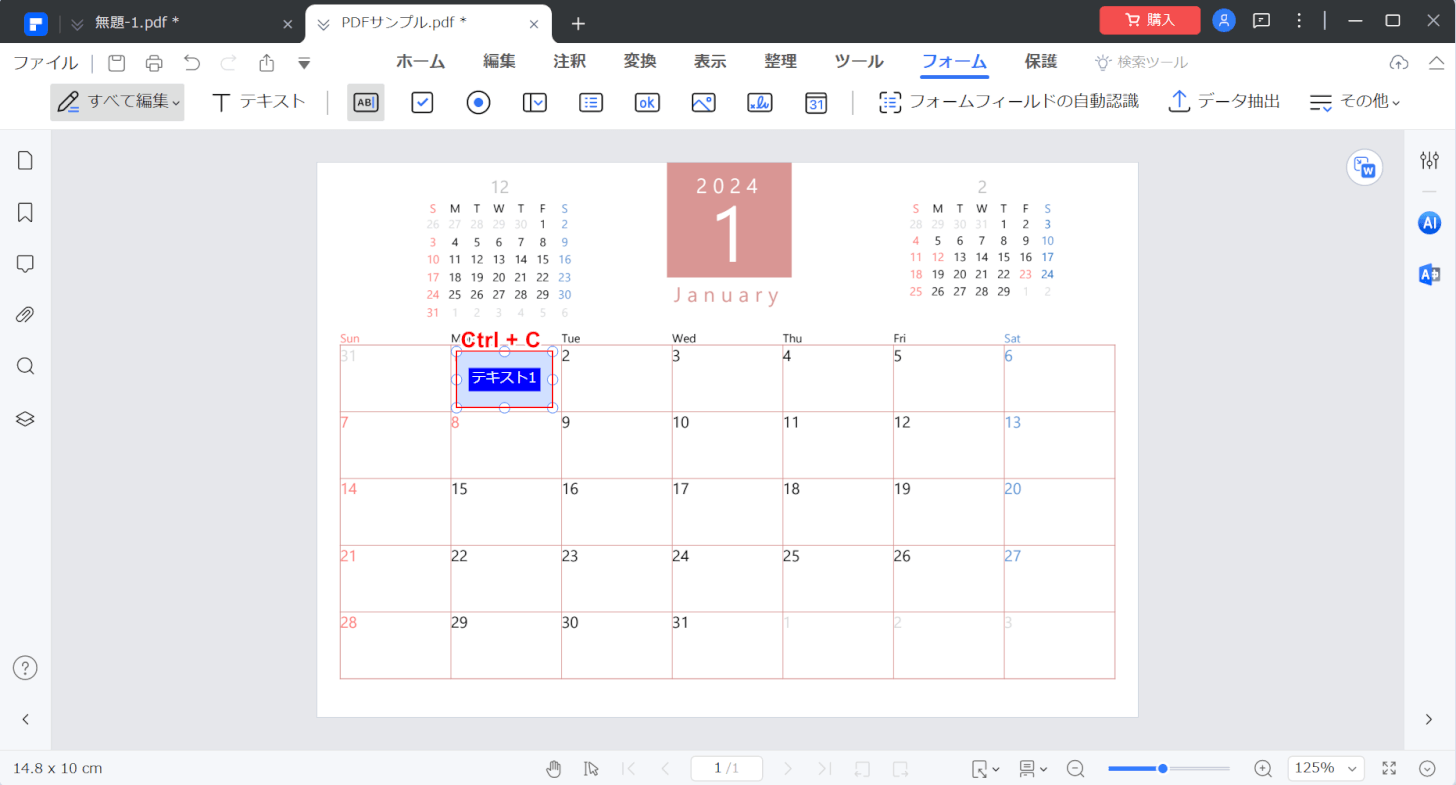Image resolution: width=1456 pixels, height=785 pixels.
Task: Select the date field form tool
Action: [x=816, y=102]
